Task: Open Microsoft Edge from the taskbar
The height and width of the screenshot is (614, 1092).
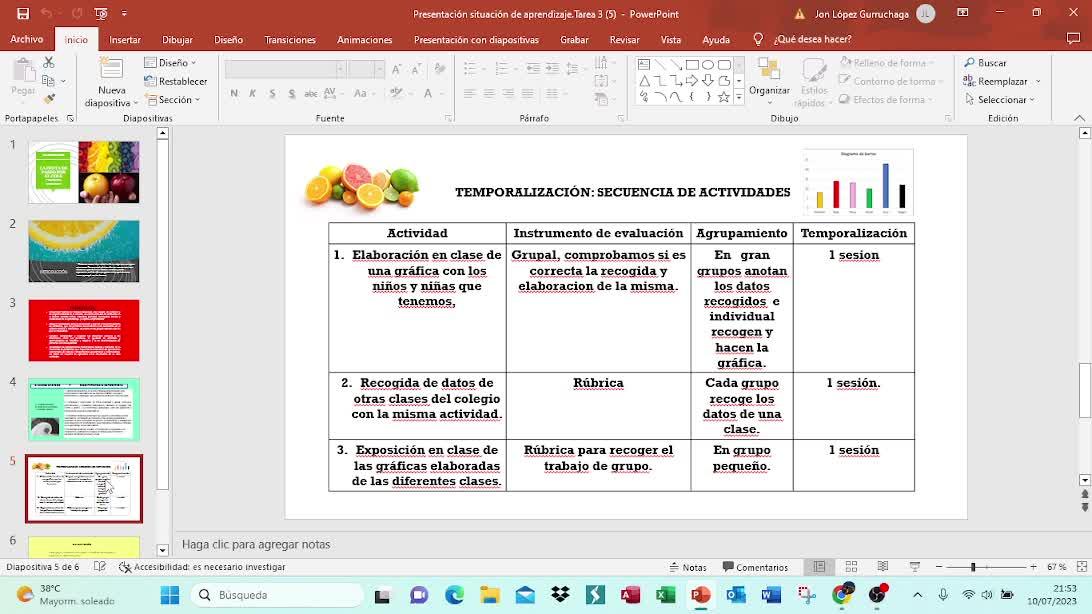Action: (x=454, y=595)
